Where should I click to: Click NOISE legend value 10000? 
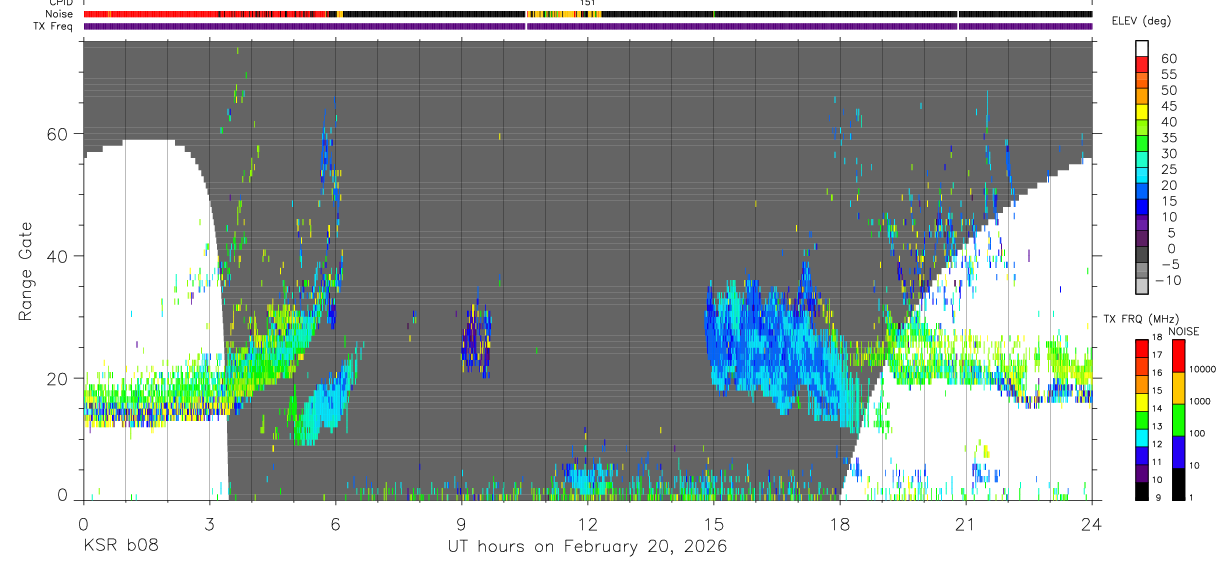click(x=1203, y=370)
